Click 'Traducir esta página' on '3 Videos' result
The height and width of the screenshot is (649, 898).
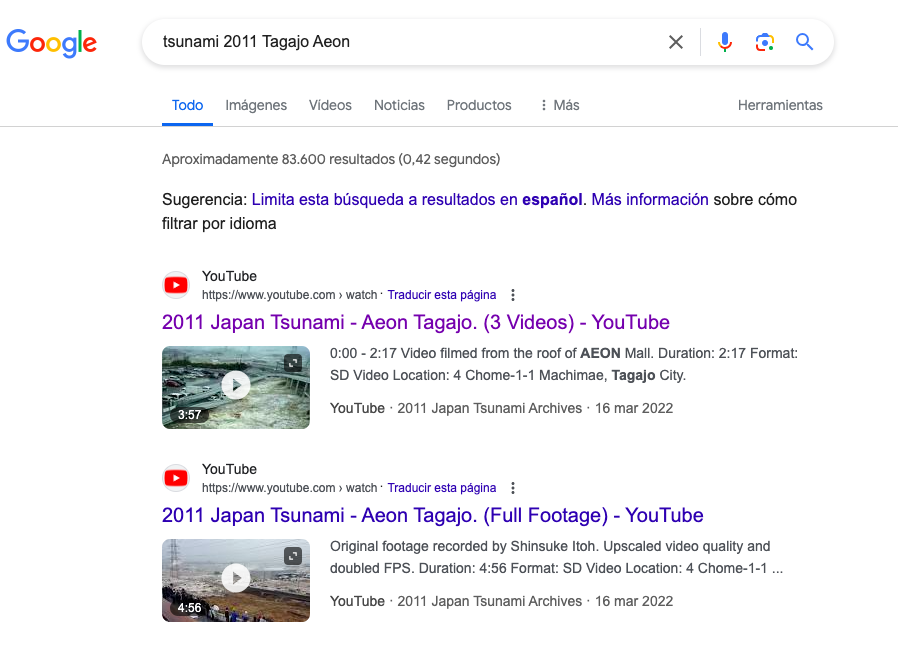[442, 295]
